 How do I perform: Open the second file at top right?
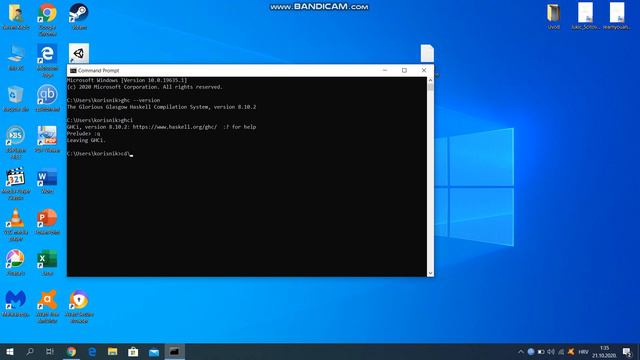[x=585, y=16]
